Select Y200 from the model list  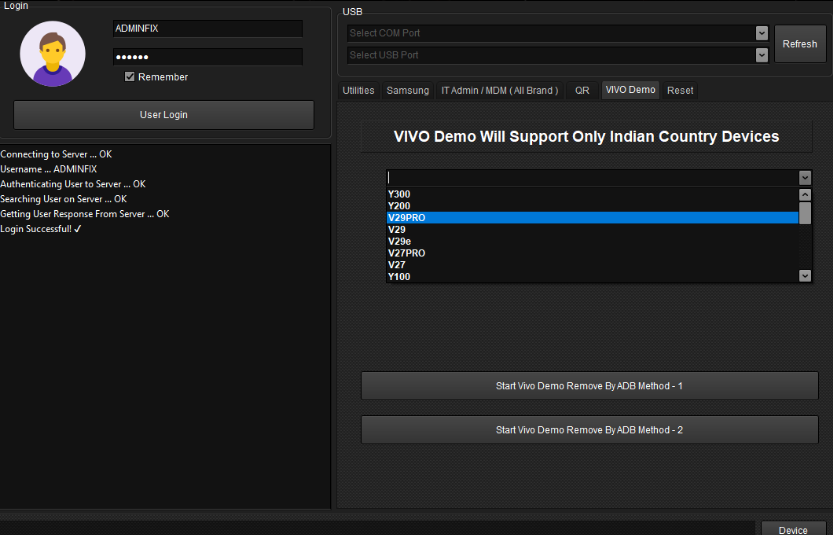[x=592, y=206]
